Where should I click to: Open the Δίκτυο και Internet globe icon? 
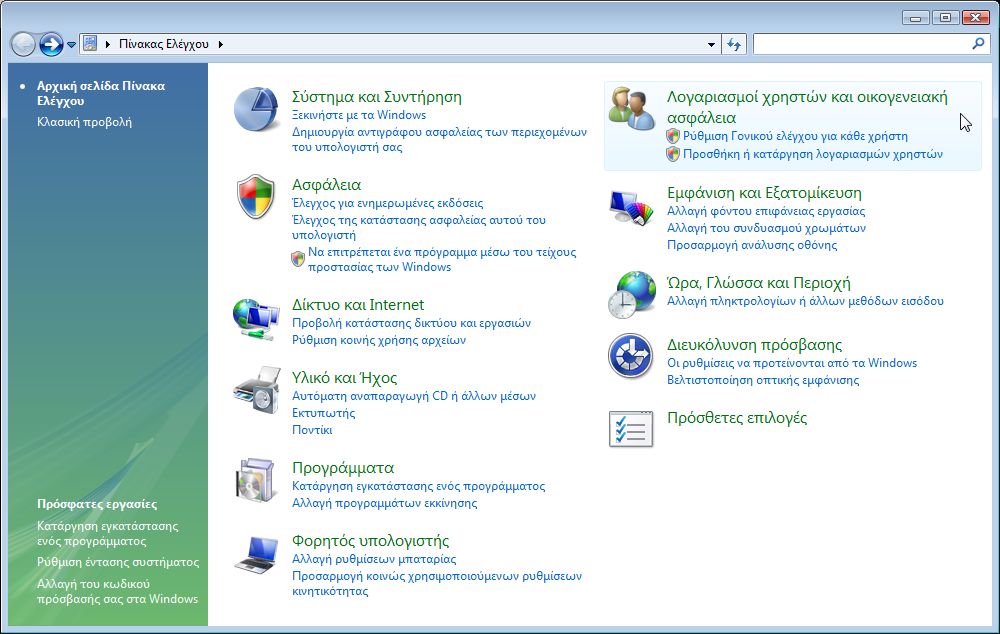point(256,318)
